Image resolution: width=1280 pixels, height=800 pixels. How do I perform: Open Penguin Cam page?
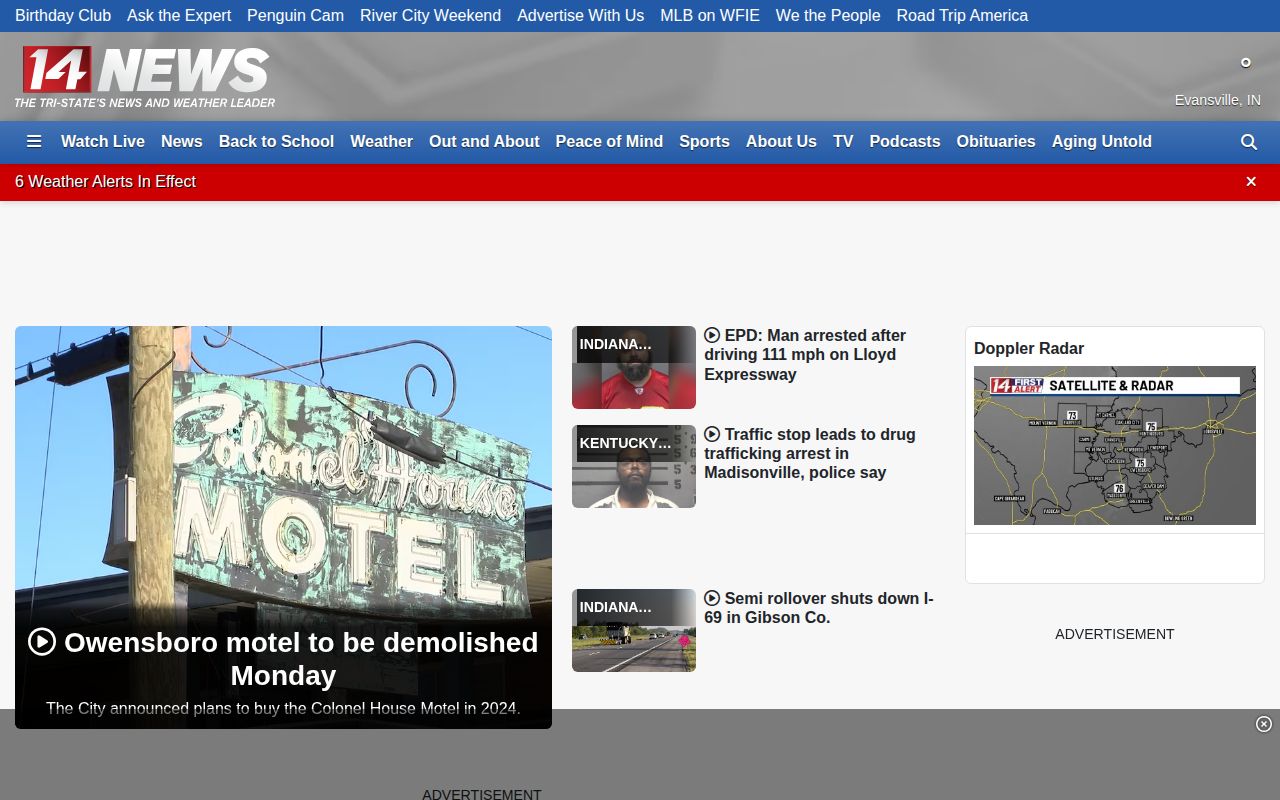295,16
